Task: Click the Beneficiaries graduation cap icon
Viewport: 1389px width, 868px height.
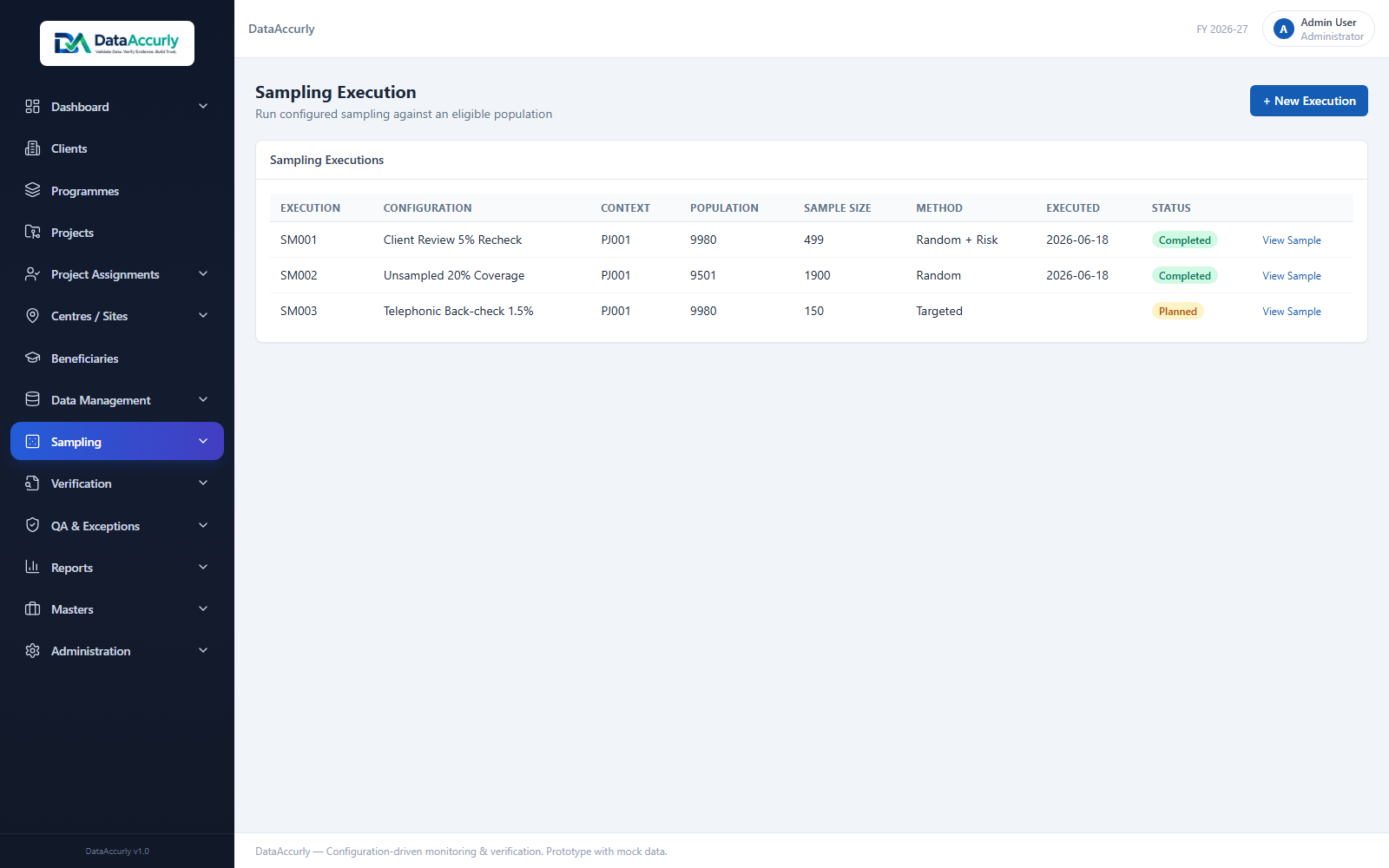Action: tap(32, 358)
